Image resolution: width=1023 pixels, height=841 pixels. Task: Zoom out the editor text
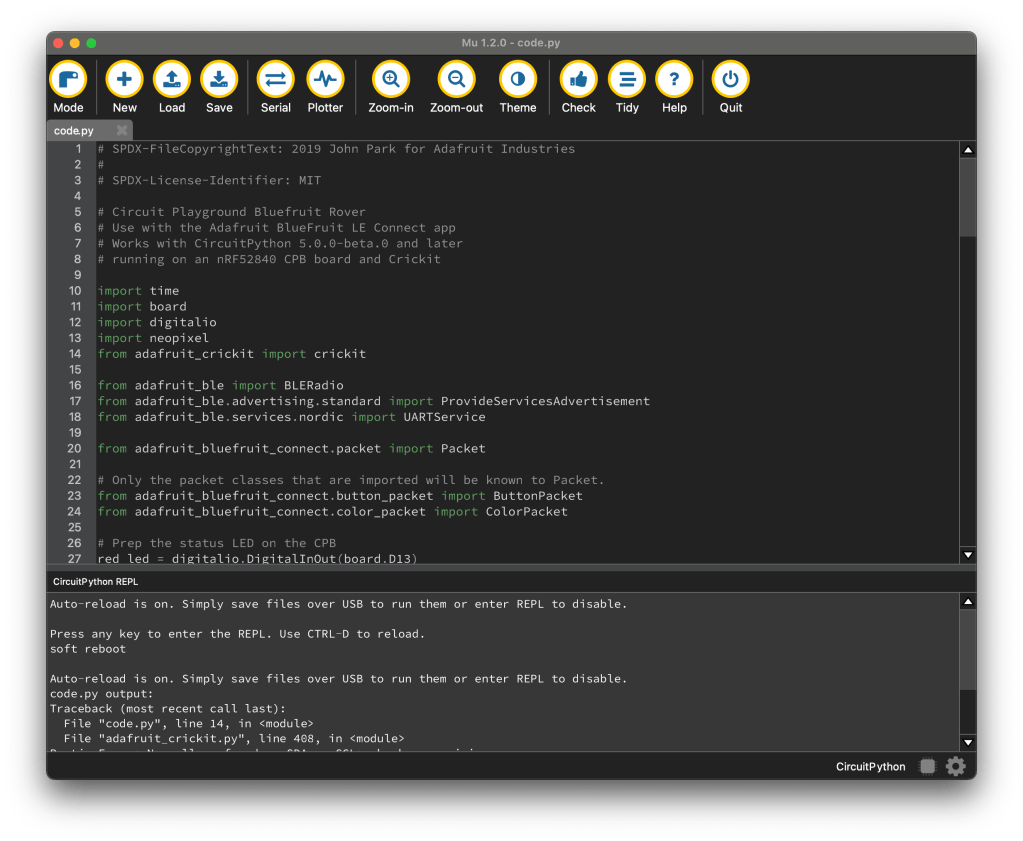tap(456, 80)
